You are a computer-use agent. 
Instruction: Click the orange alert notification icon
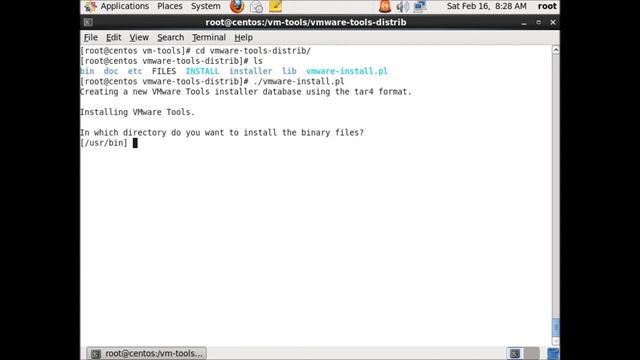[384, 6]
